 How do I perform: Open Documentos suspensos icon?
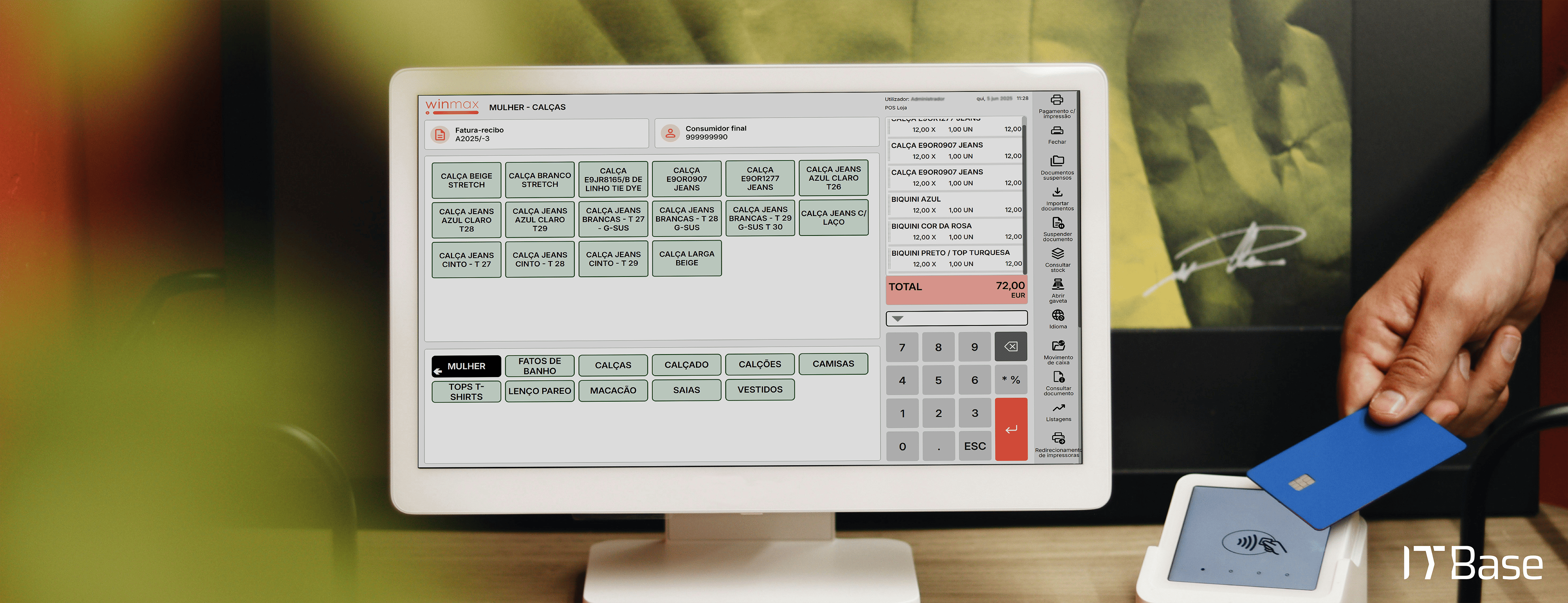1057,161
